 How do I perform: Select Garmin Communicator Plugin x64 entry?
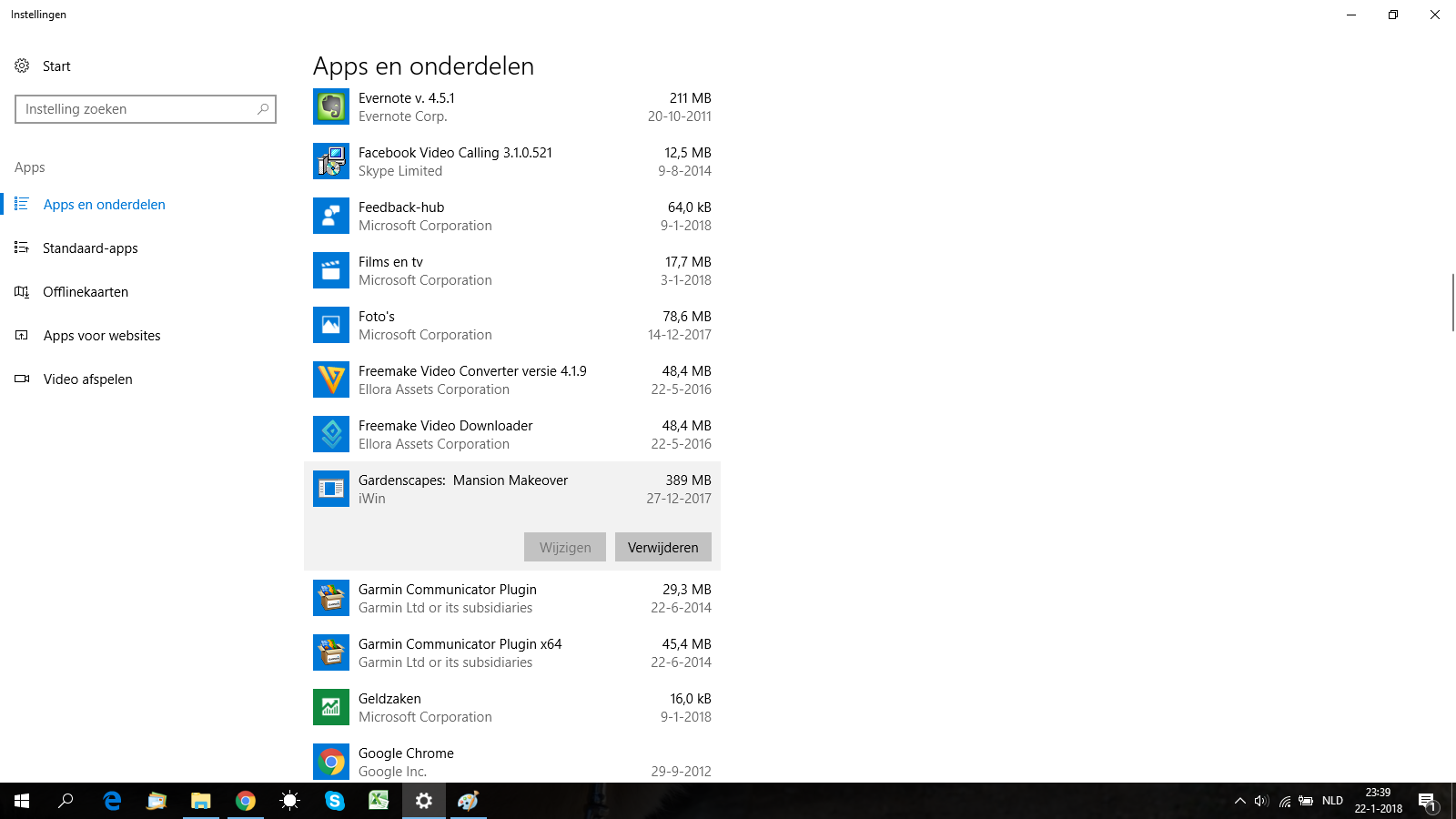tap(512, 652)
